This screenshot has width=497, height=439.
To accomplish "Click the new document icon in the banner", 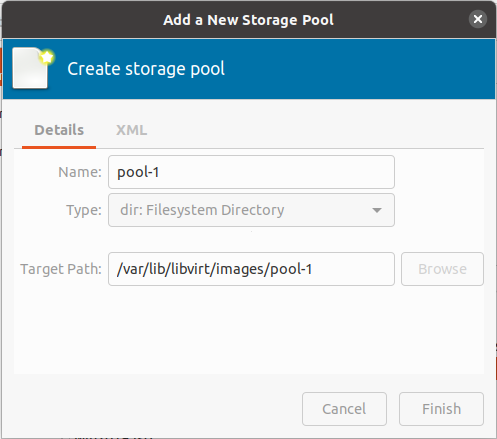I will point(33,68).
